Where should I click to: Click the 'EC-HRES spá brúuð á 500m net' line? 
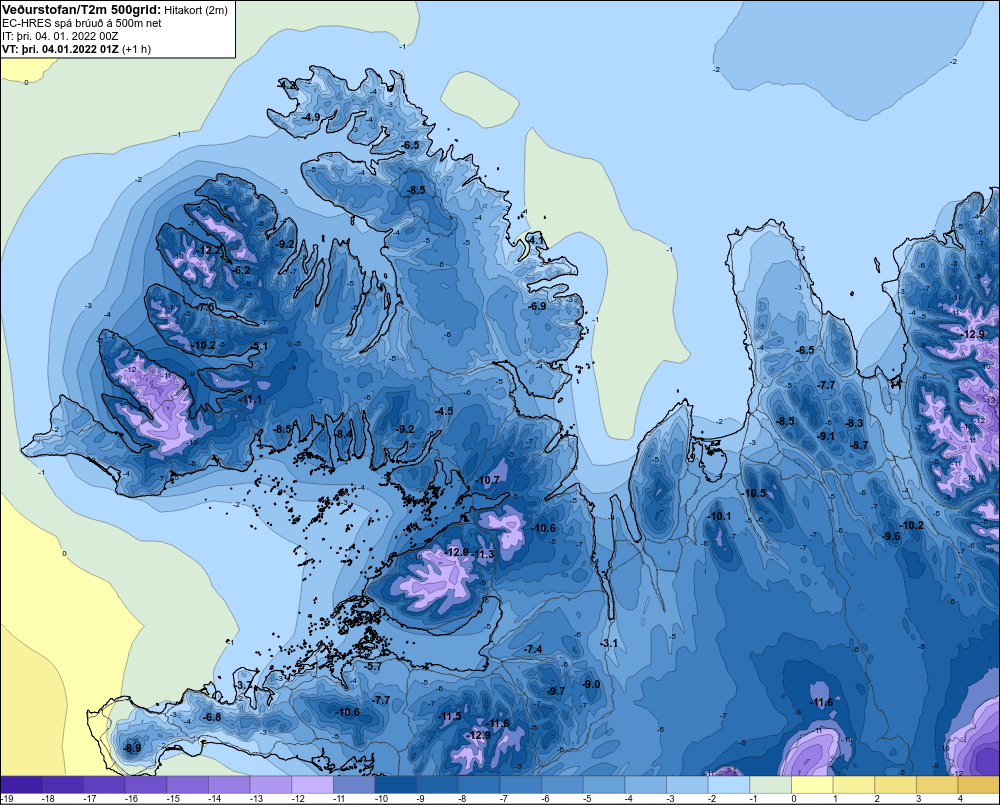81,23
